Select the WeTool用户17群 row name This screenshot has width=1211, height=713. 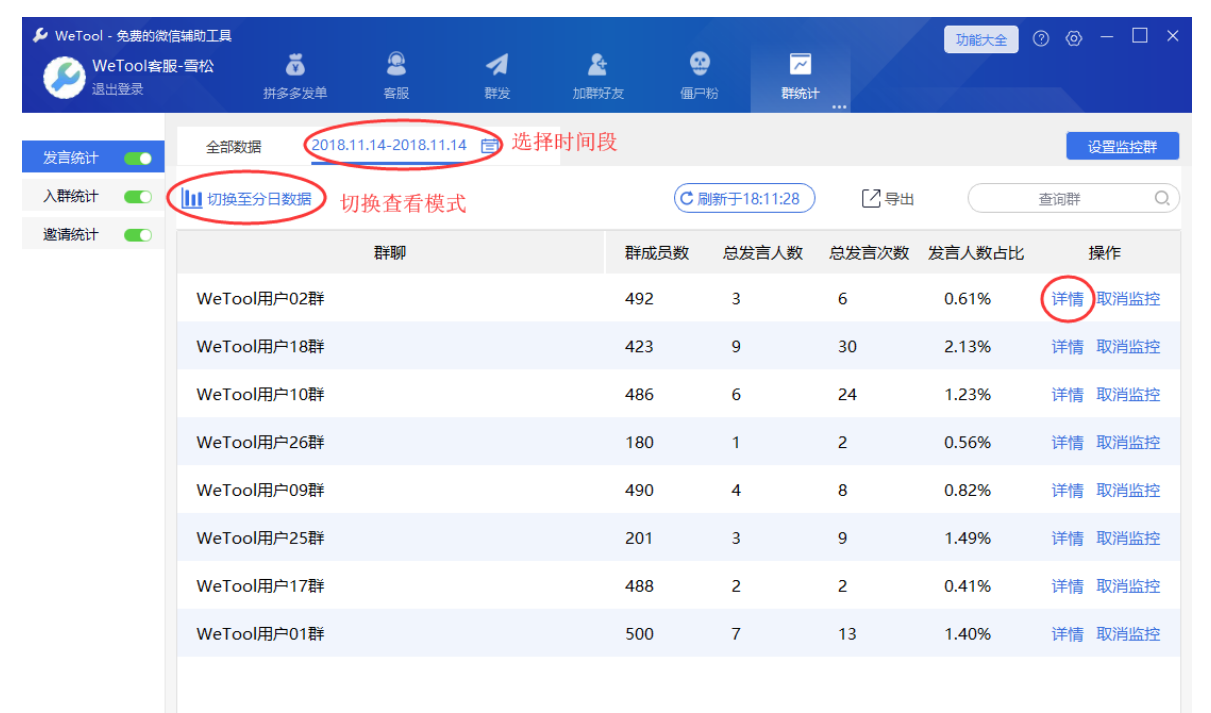coord(260,586)
